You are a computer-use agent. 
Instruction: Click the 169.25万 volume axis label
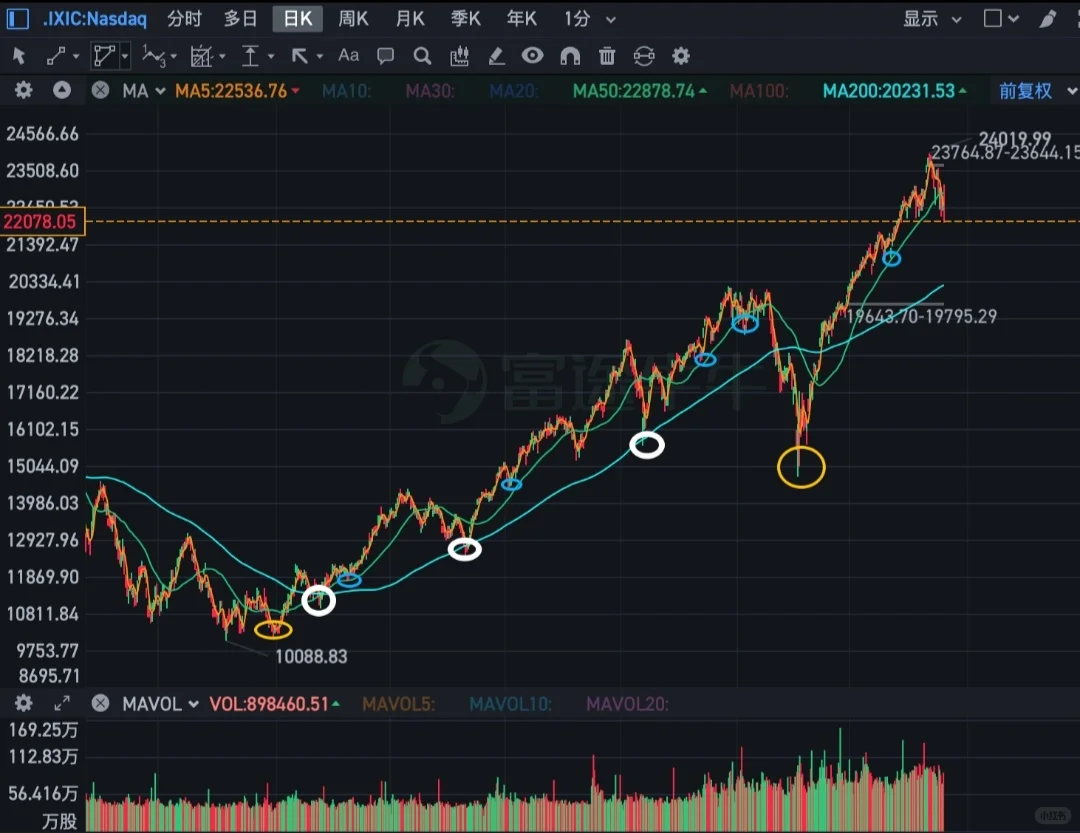(x=43, y=730)
